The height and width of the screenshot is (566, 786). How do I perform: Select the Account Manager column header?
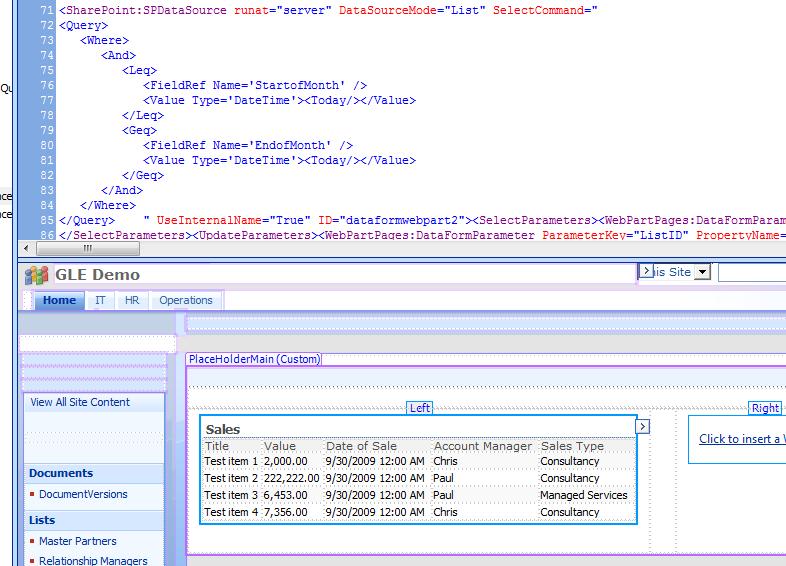[482, 446]
